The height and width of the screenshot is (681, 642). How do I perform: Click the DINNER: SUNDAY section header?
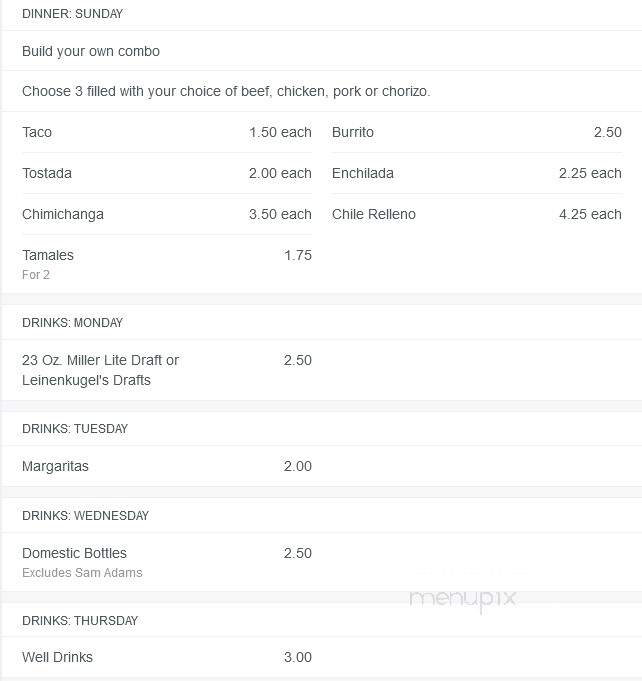73,14
